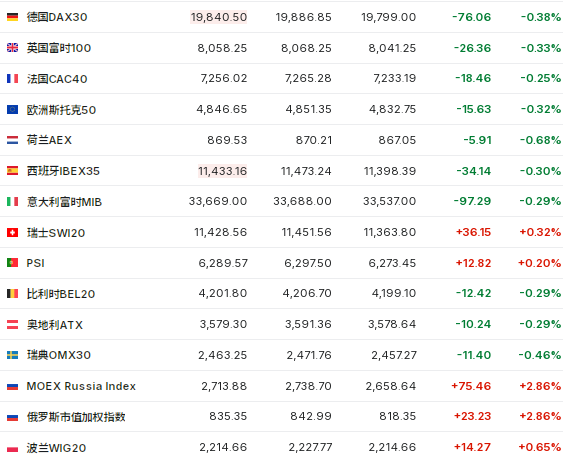
Task: Click the UK flag icon next to 英国富时100
Action: [x=12, y=48]
